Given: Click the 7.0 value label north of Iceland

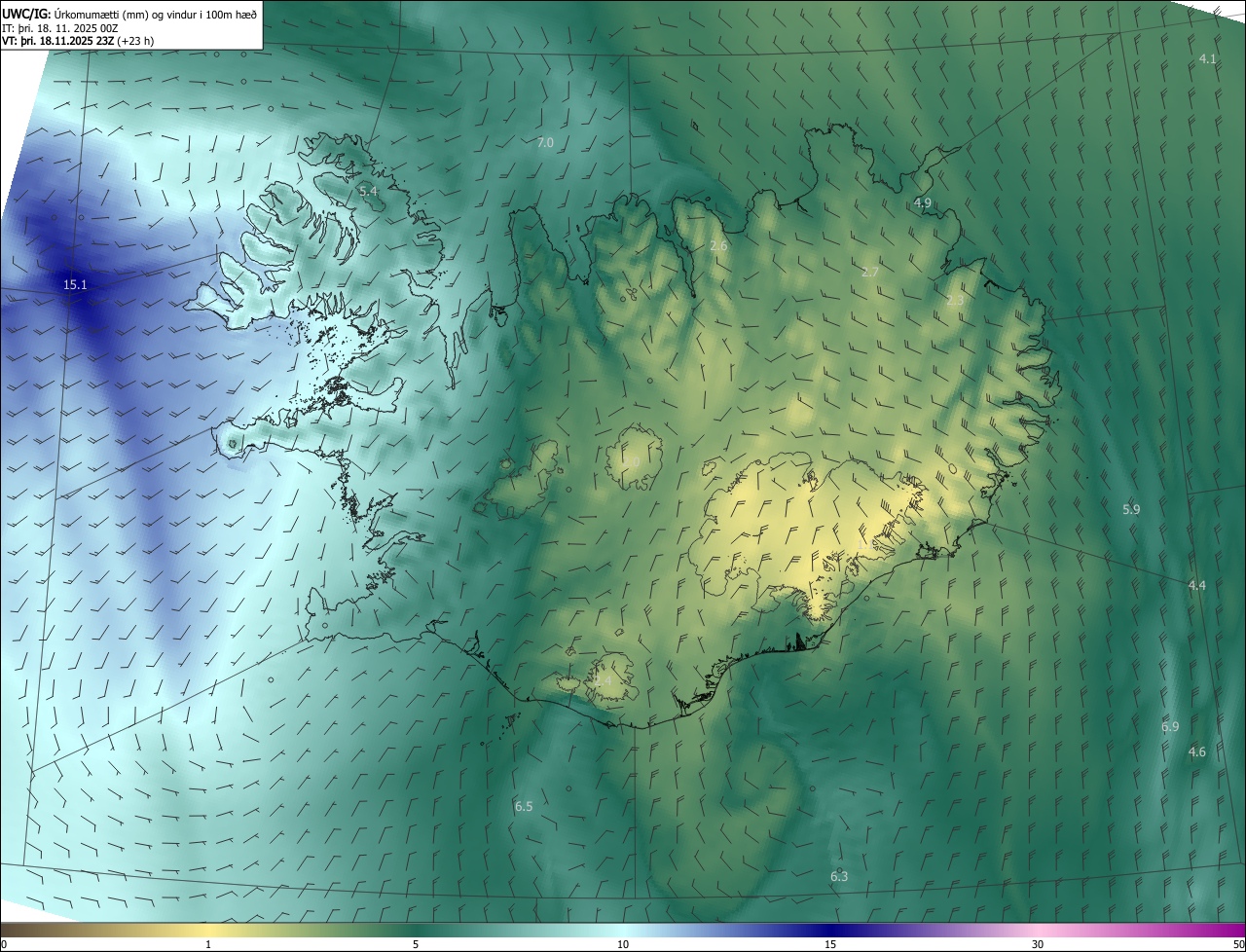Looking at the screenshot, I should 545,143.
